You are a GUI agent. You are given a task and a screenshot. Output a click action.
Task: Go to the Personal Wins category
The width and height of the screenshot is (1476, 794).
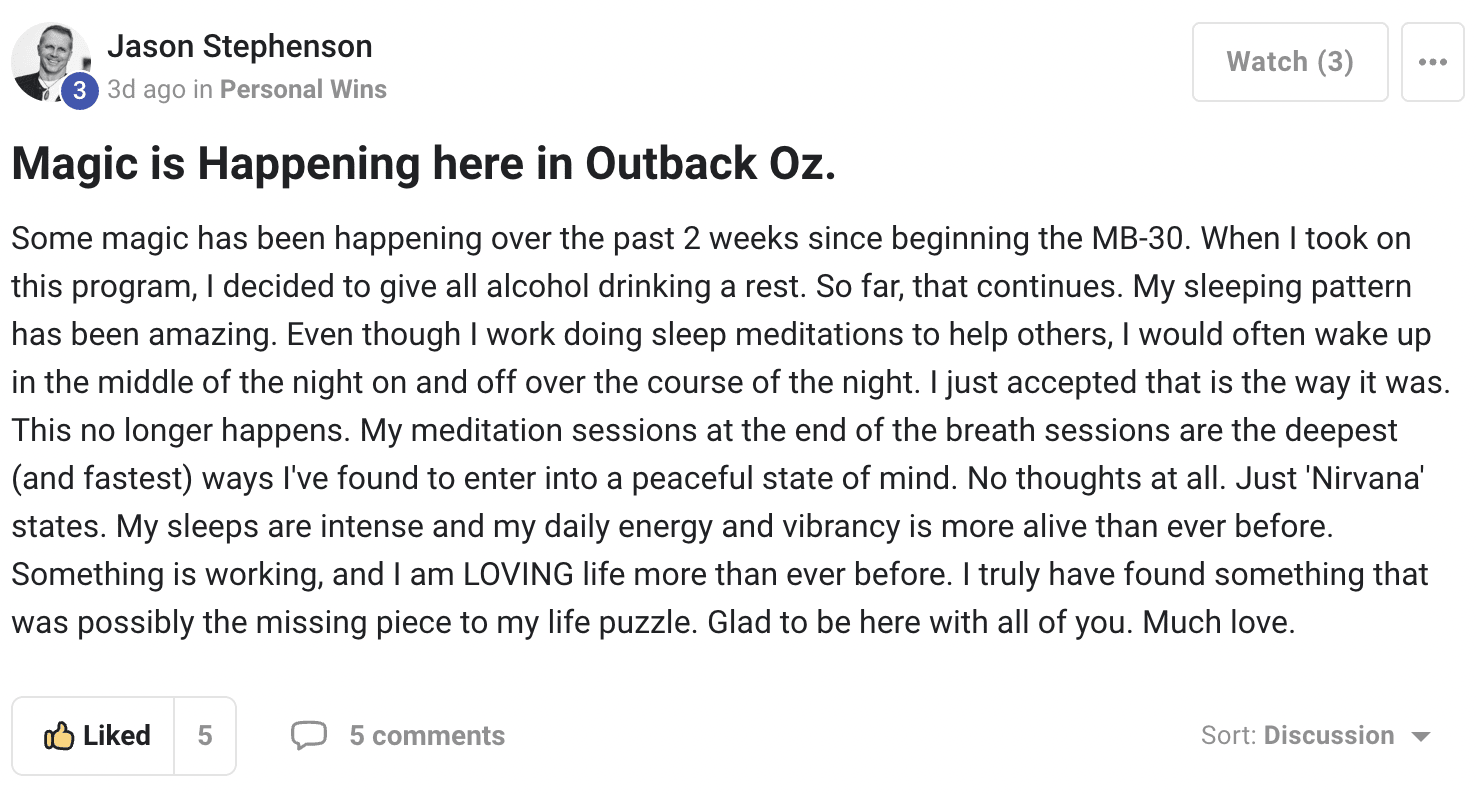click(x=303, y=89)
